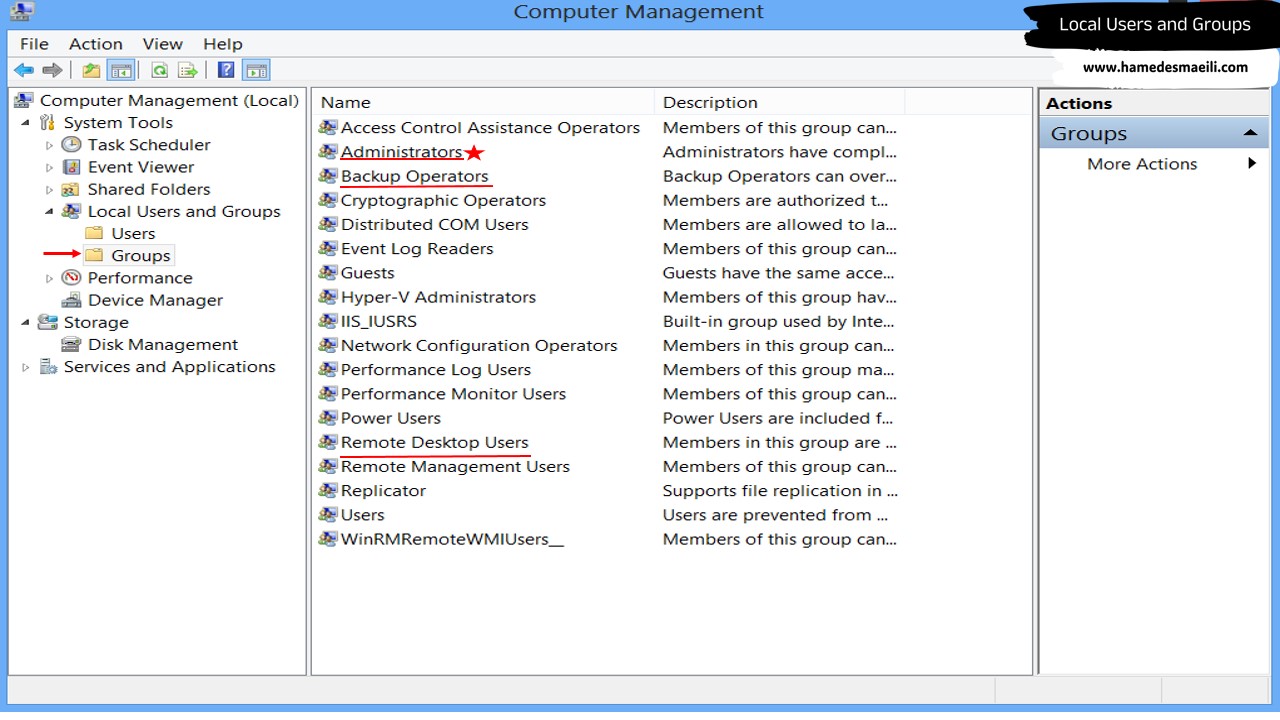Expand the Performance node
This screenshot has height=720, width=1280.
pos(49,278)
